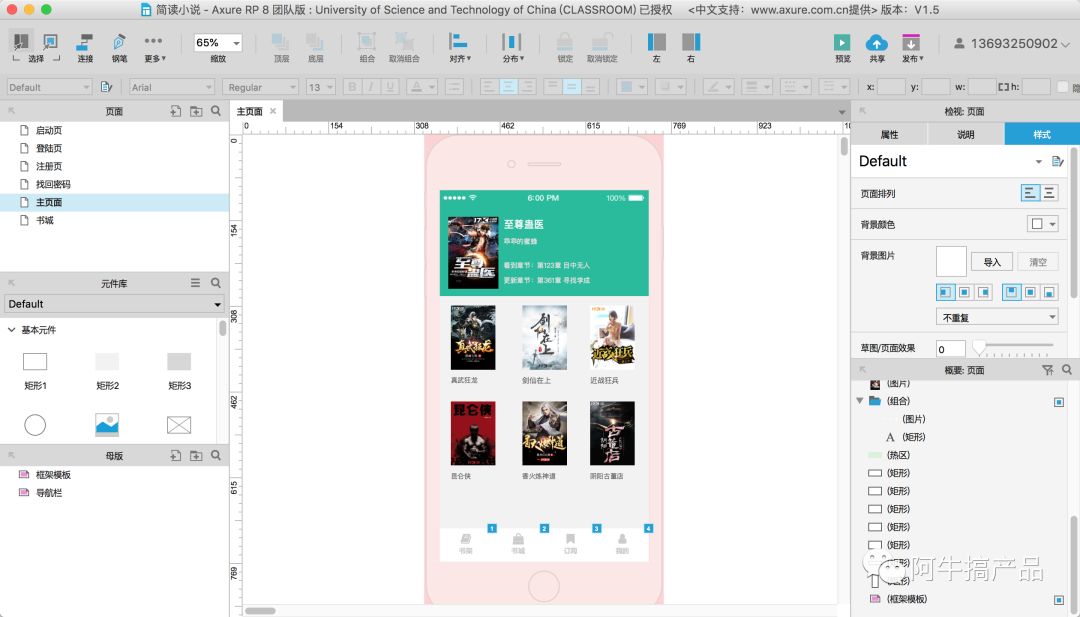Switch to the 说明 tab
The height and width of the screenshot is (617, 1080).
pos(966,134)
